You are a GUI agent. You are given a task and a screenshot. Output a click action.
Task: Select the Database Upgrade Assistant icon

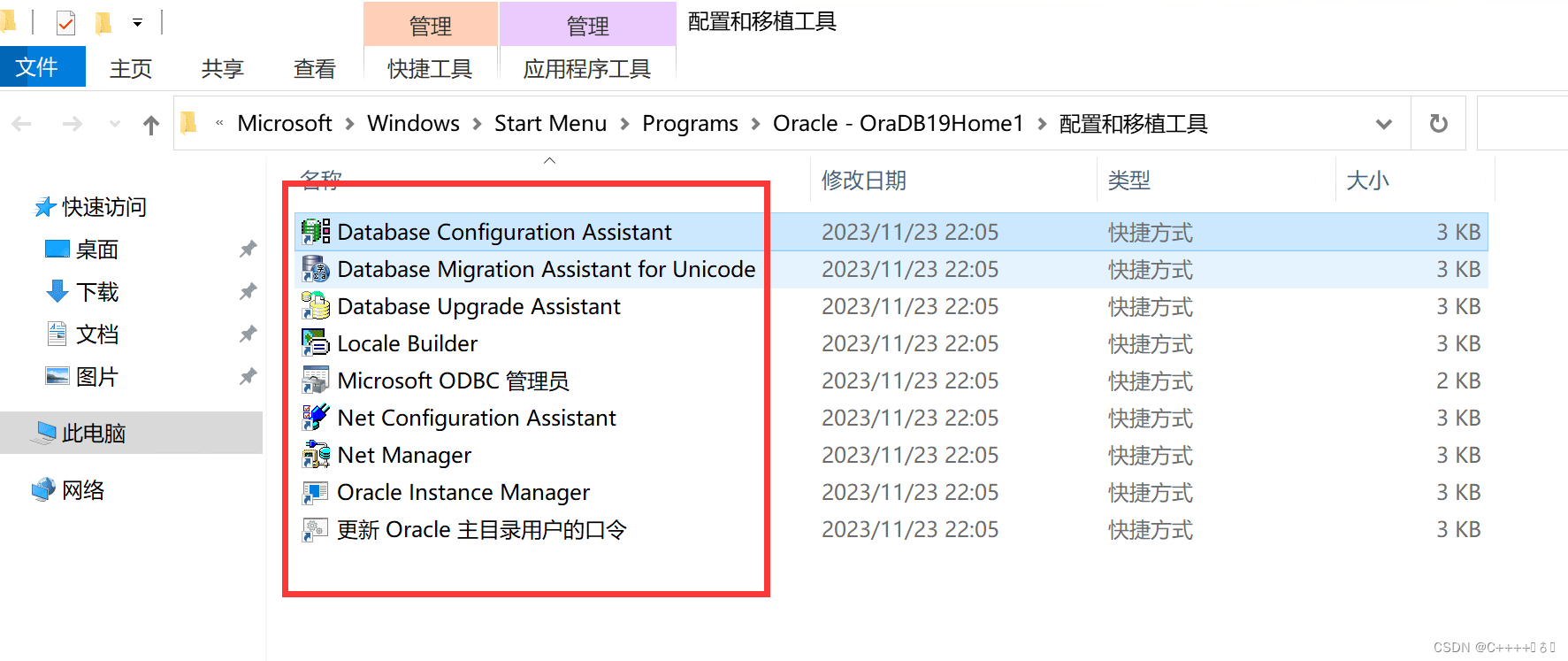pyautogui.click(x=316, y=306)
